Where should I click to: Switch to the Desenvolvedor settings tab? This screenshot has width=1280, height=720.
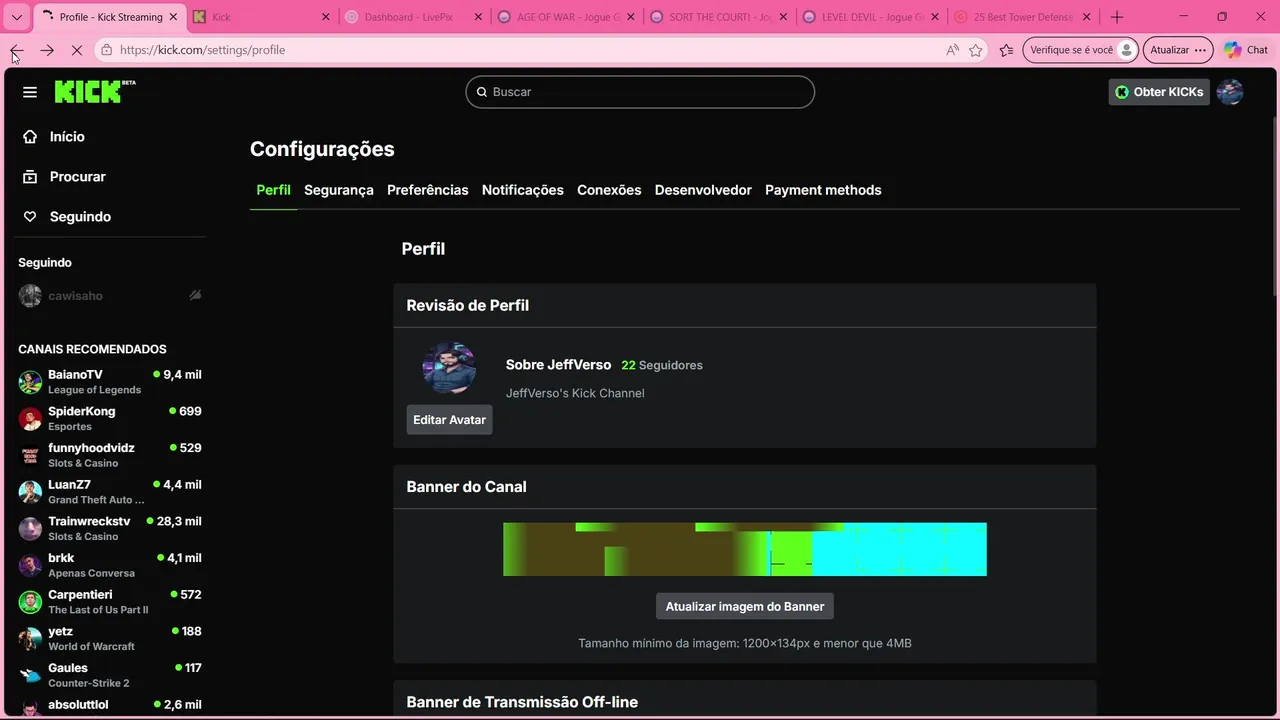(x=703, y=190)
